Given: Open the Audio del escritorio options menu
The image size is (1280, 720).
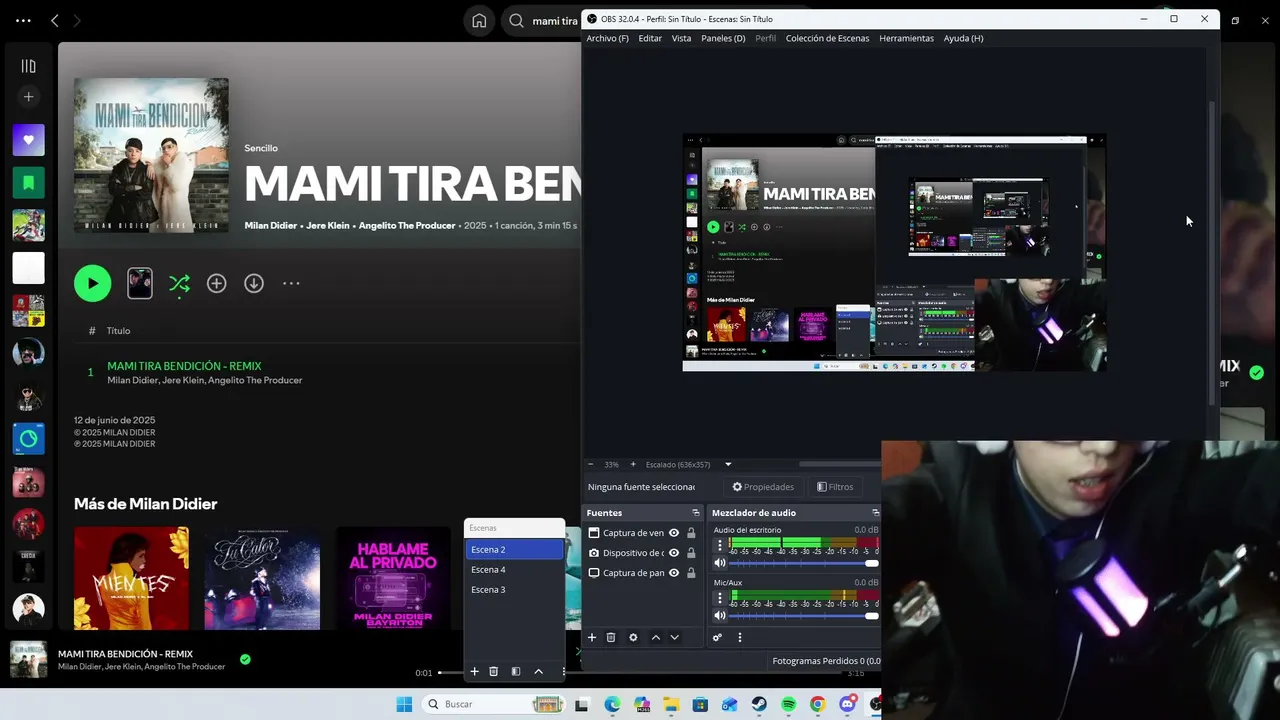Looking at the screenshot, I should click(719, 545).
